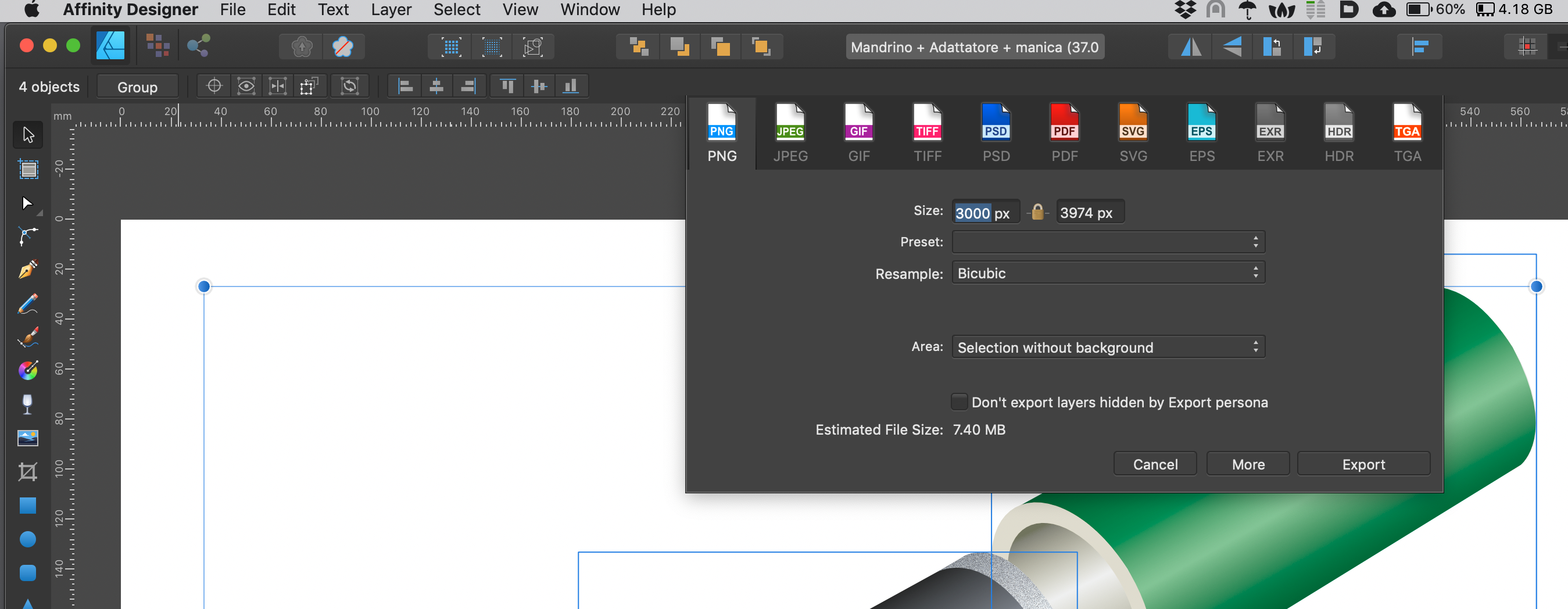
Task: Click Move to Back arrange icon
Action: 638,47
